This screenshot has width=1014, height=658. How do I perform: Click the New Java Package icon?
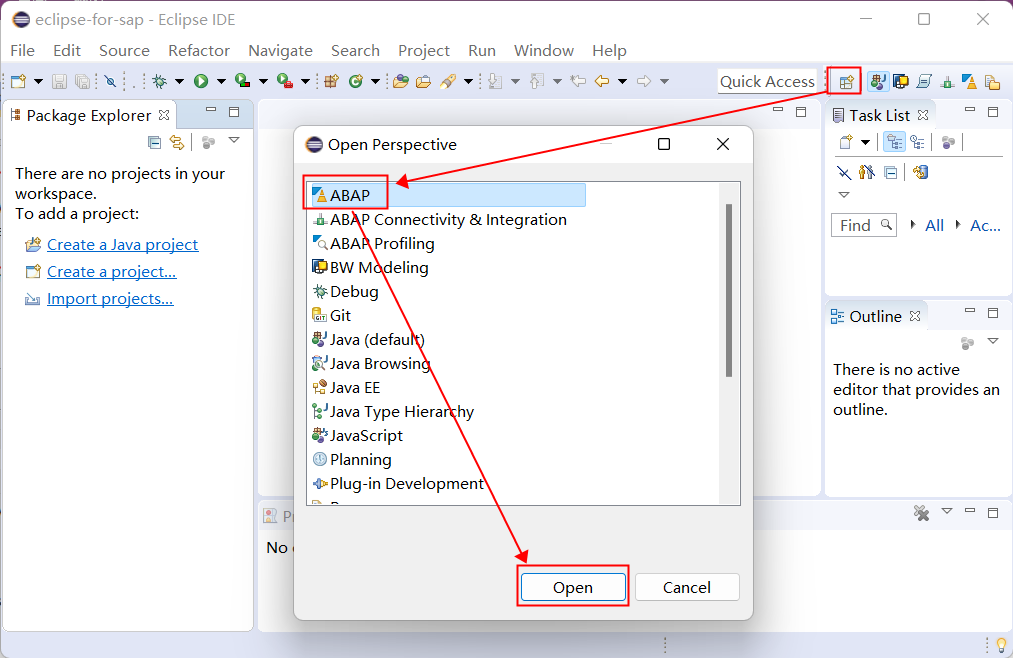click(332, 81)
